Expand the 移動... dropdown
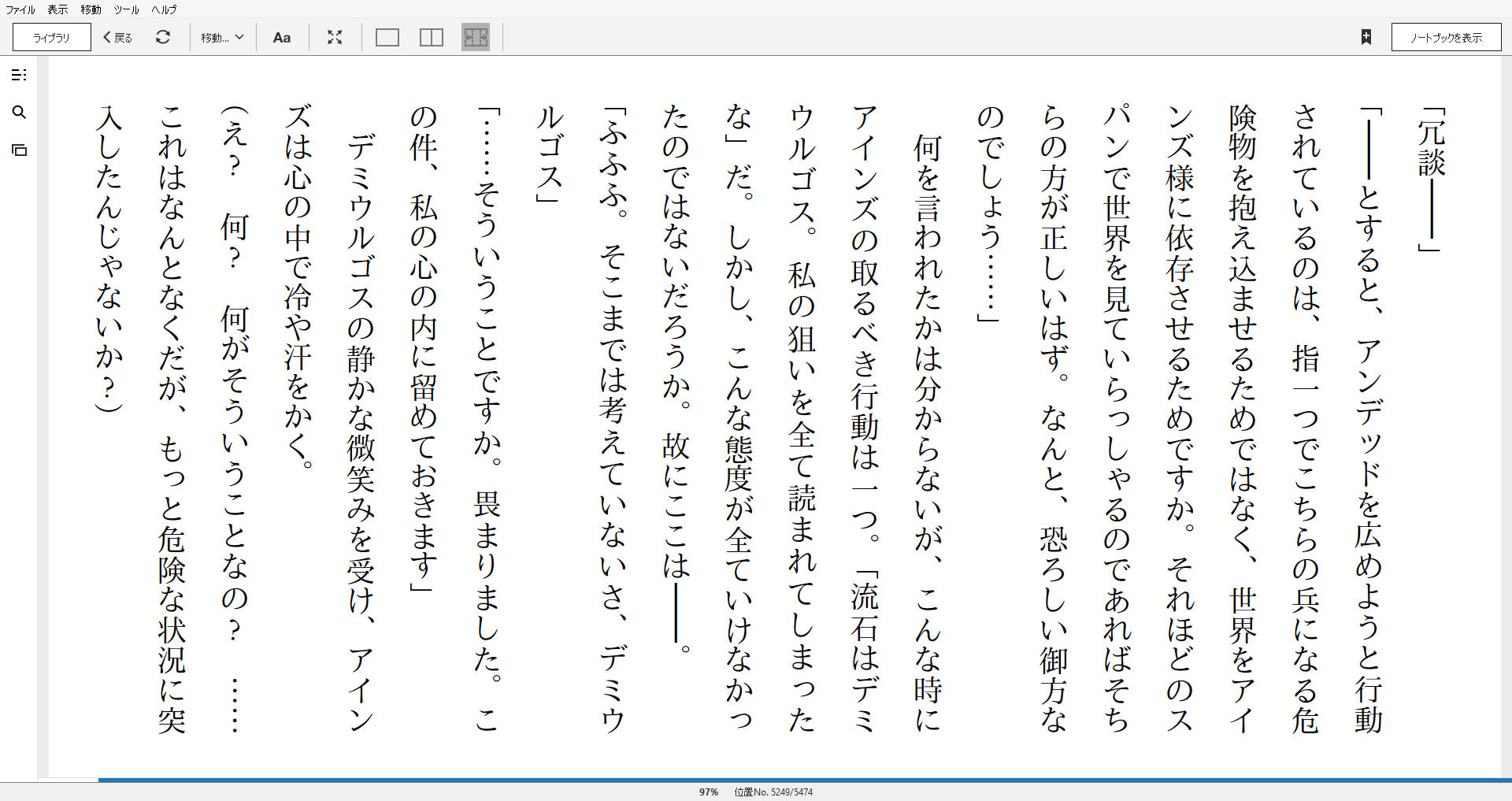Viewport: 1512px width, 801px height. pyautogui.click(x=222, y=37)
